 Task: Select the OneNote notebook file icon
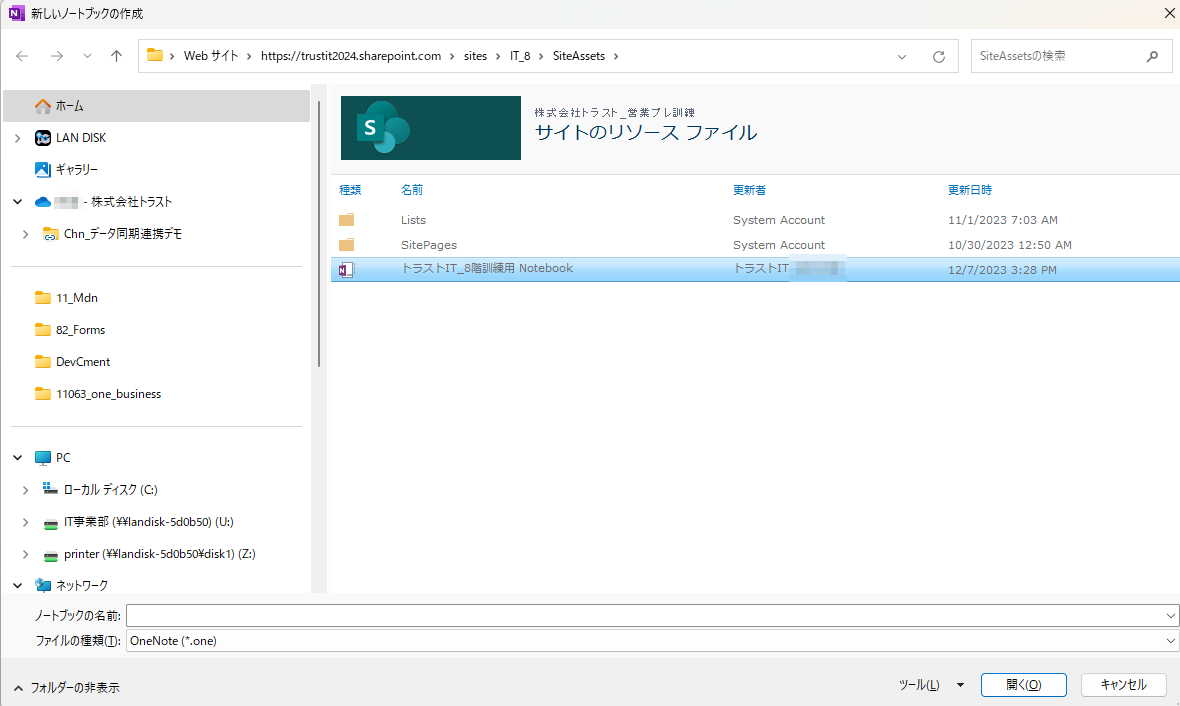(x=347, y=269)
